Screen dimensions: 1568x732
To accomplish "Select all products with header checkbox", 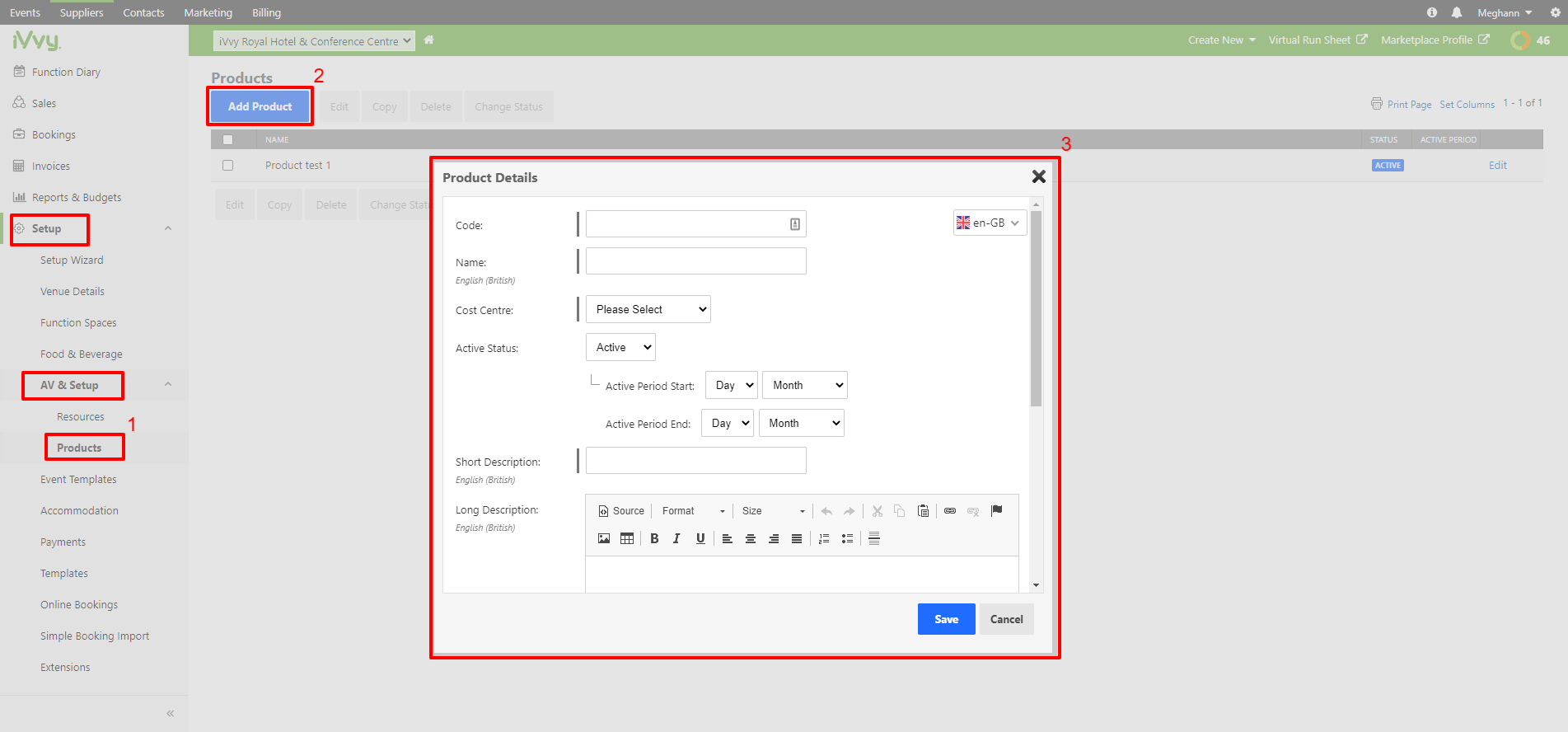I will [228, 139].
